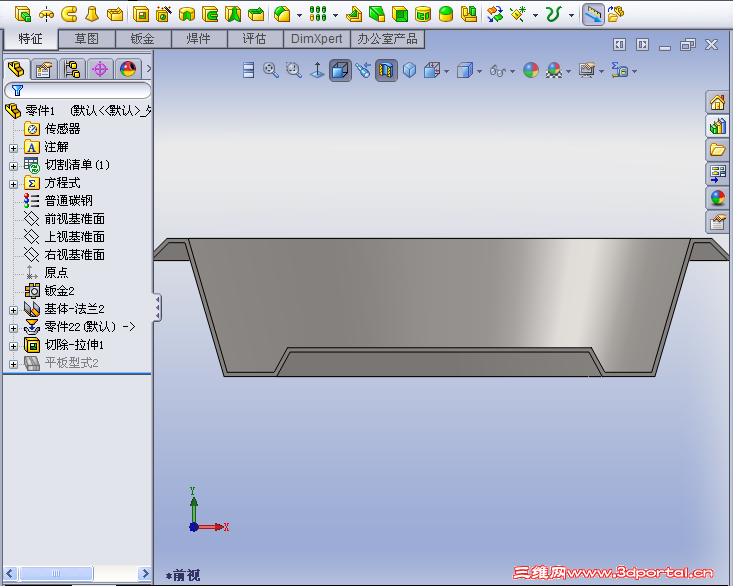733x586 pixels.
Task: Click Zoom to Fit magnifier icon
Action: click(x=271, y=71)
